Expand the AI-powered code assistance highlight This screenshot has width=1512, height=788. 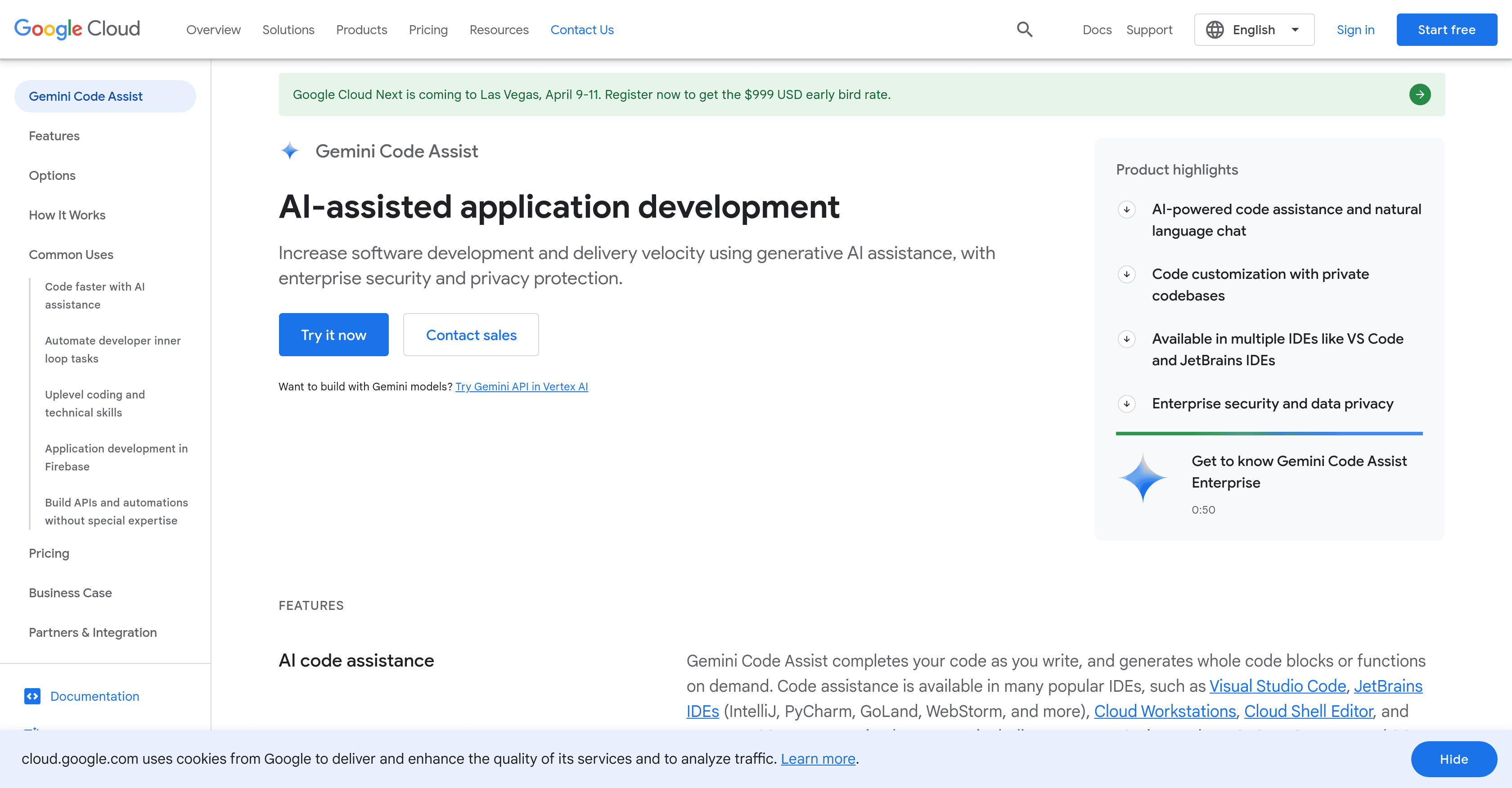(x=1126, y=210)
